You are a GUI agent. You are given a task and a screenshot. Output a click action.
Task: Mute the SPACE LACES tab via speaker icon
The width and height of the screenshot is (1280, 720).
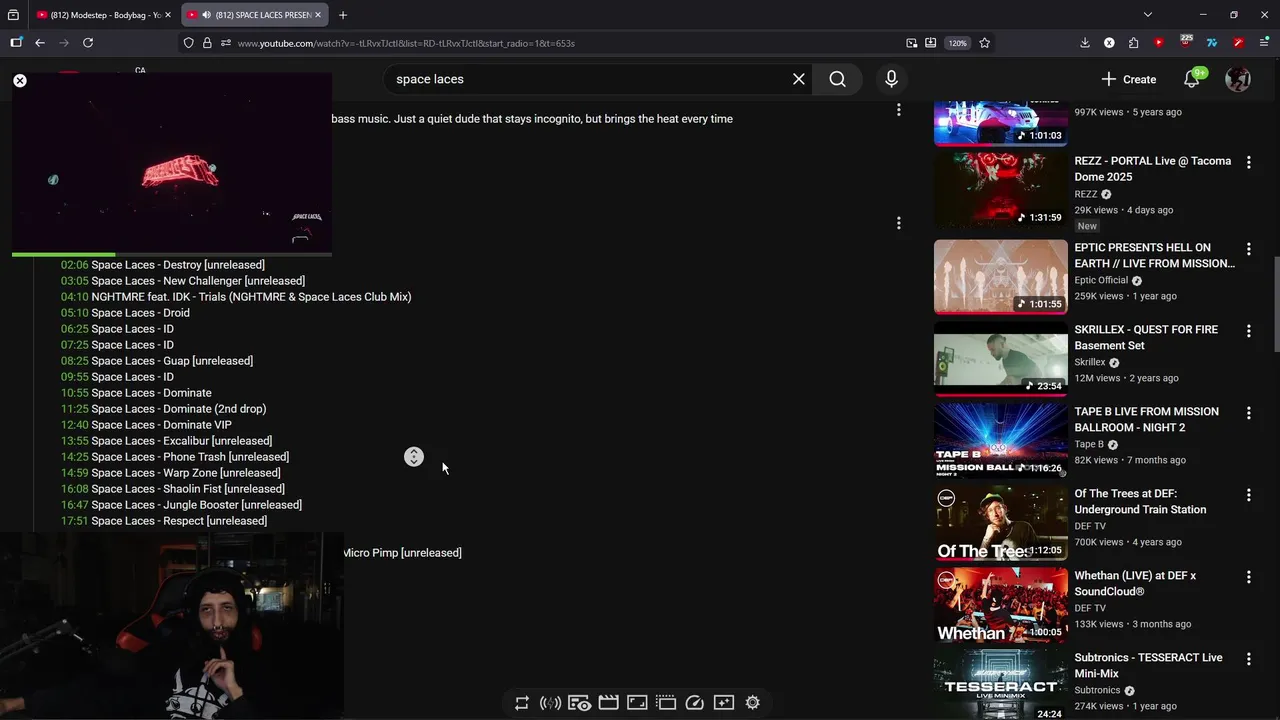click(205, 15)
